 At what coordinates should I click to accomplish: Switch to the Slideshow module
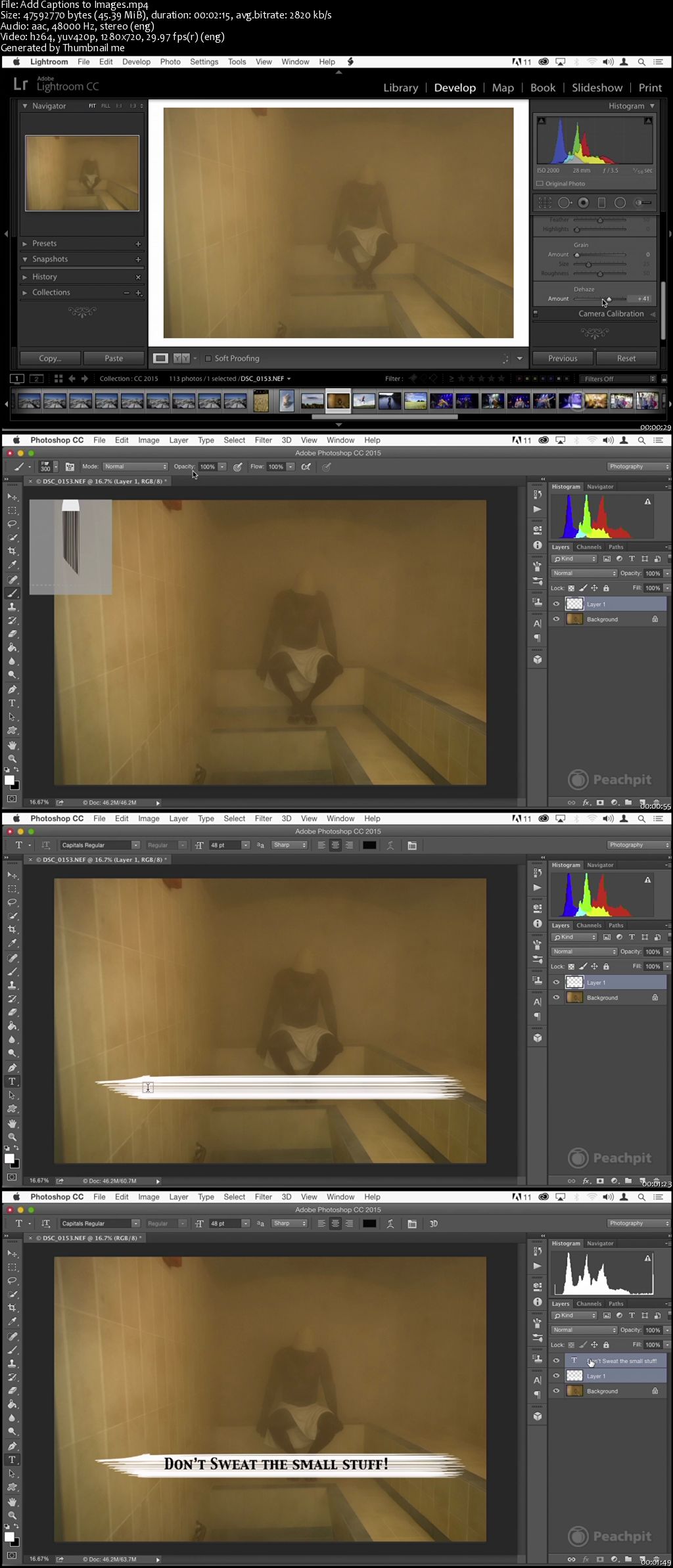[597, 88]
